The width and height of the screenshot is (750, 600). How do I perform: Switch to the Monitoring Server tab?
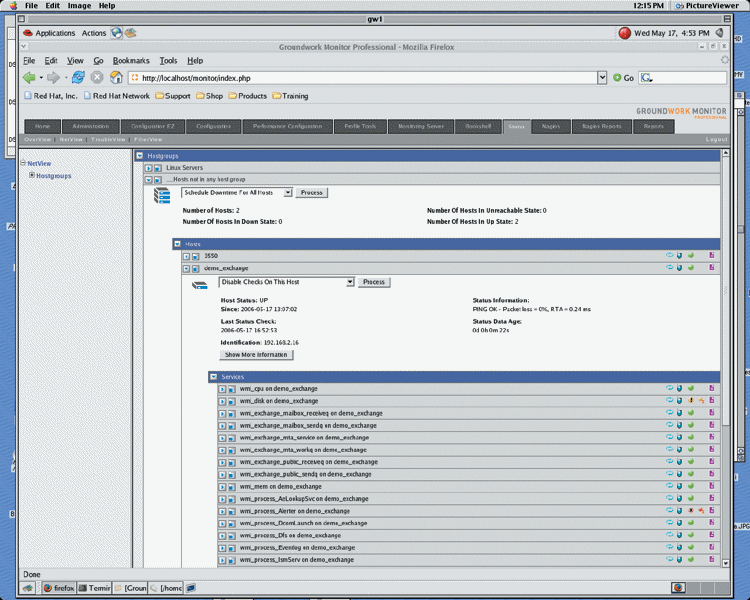(x=421, y=126)
